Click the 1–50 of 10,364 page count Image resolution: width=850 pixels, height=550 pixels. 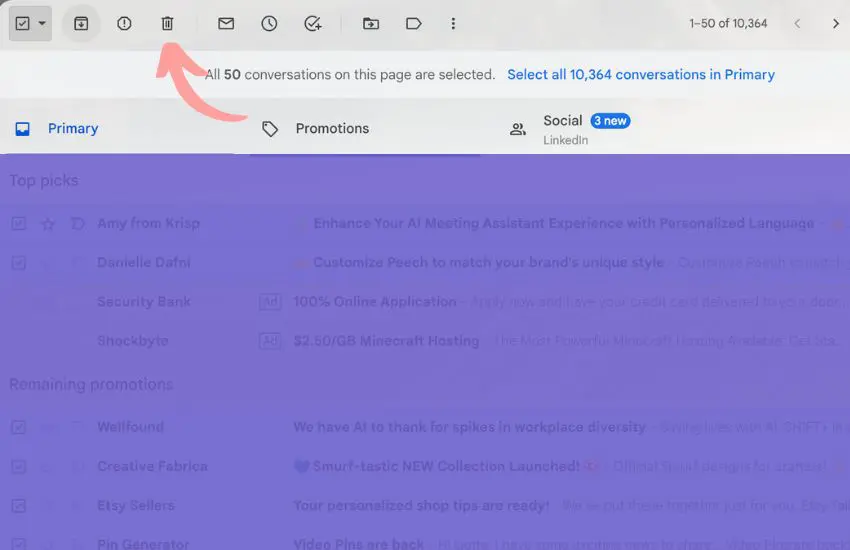tap(728, 23)
